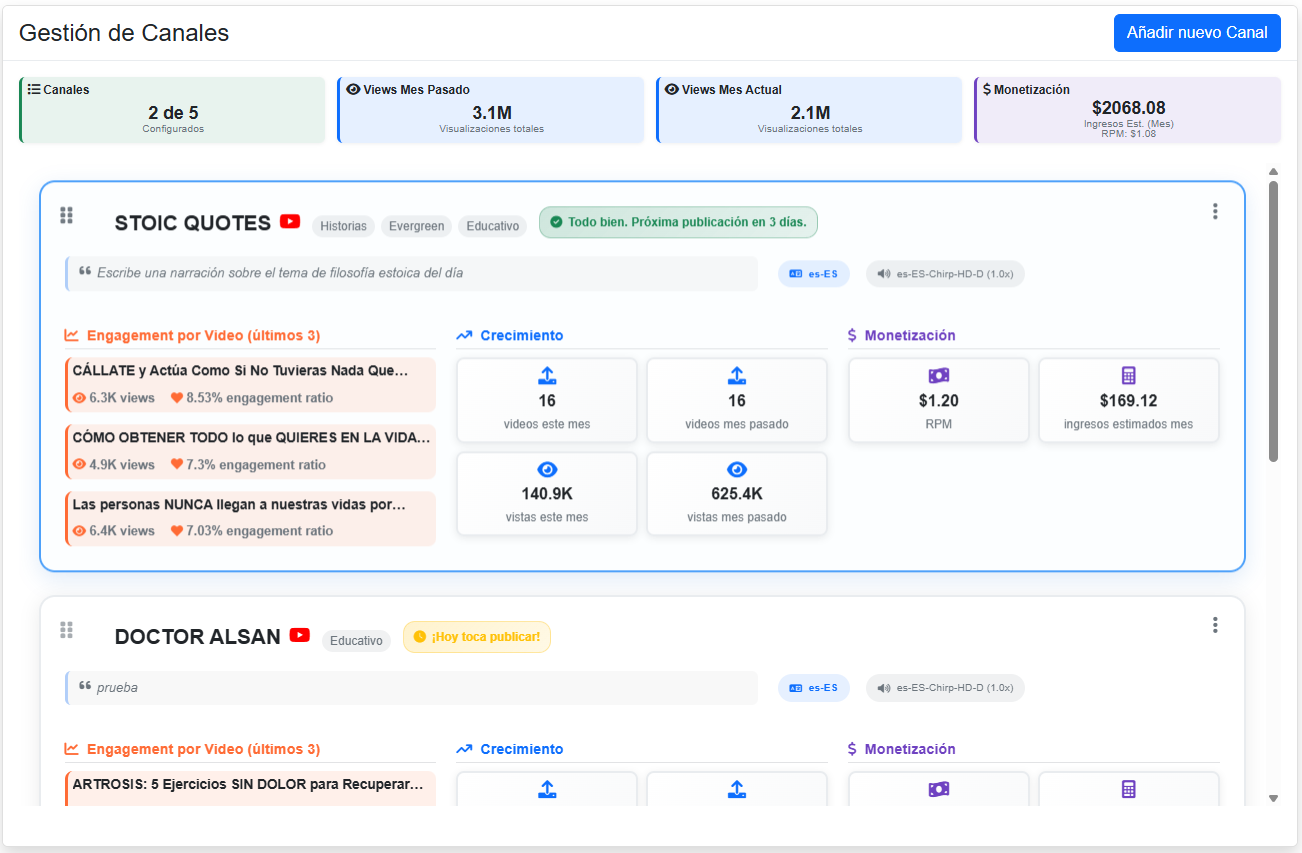Click the STOIC QUOTES channel title
This screenshot has width=1302, height=853.
193,223
